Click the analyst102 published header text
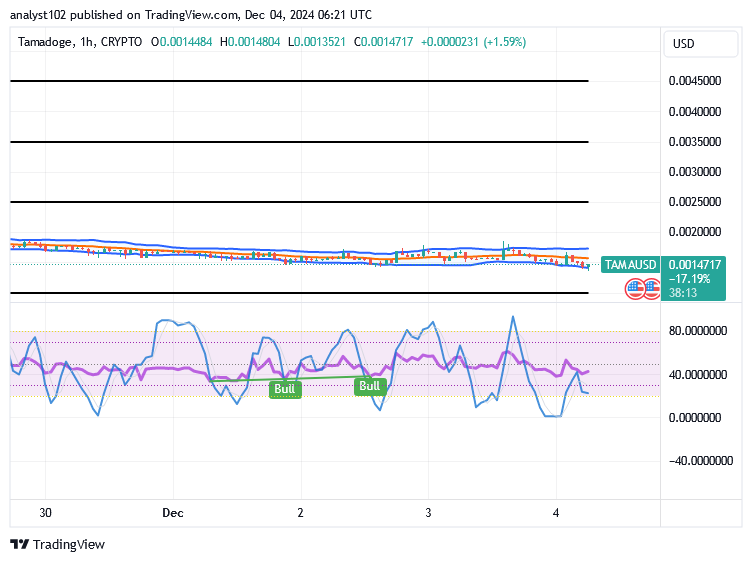The image size is (752, 562). [191, 15]
